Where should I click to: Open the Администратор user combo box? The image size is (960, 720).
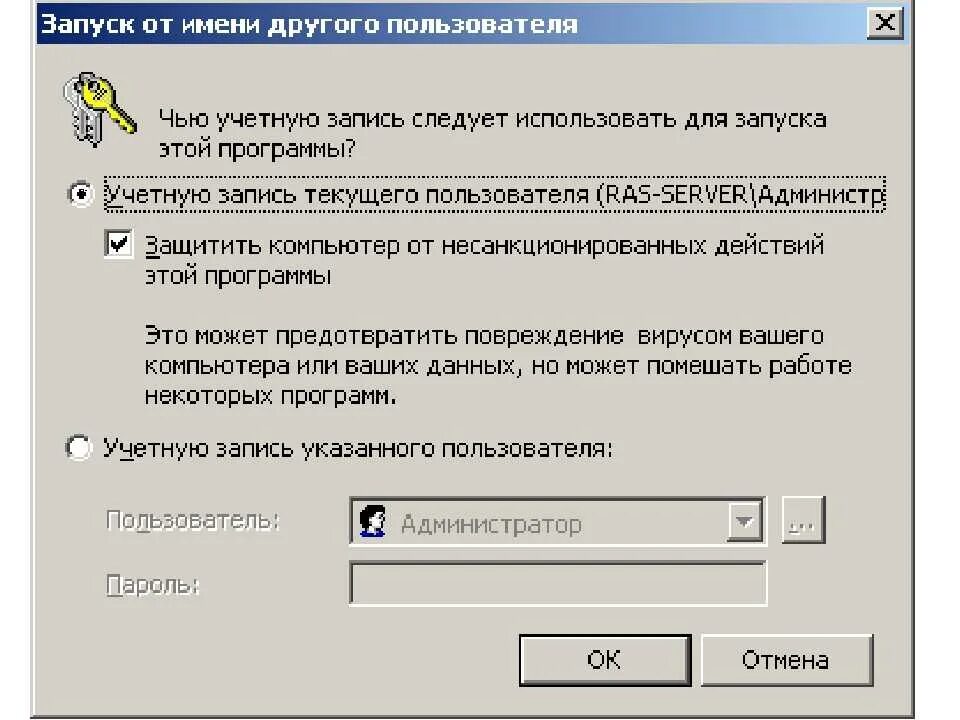(557, 522)
